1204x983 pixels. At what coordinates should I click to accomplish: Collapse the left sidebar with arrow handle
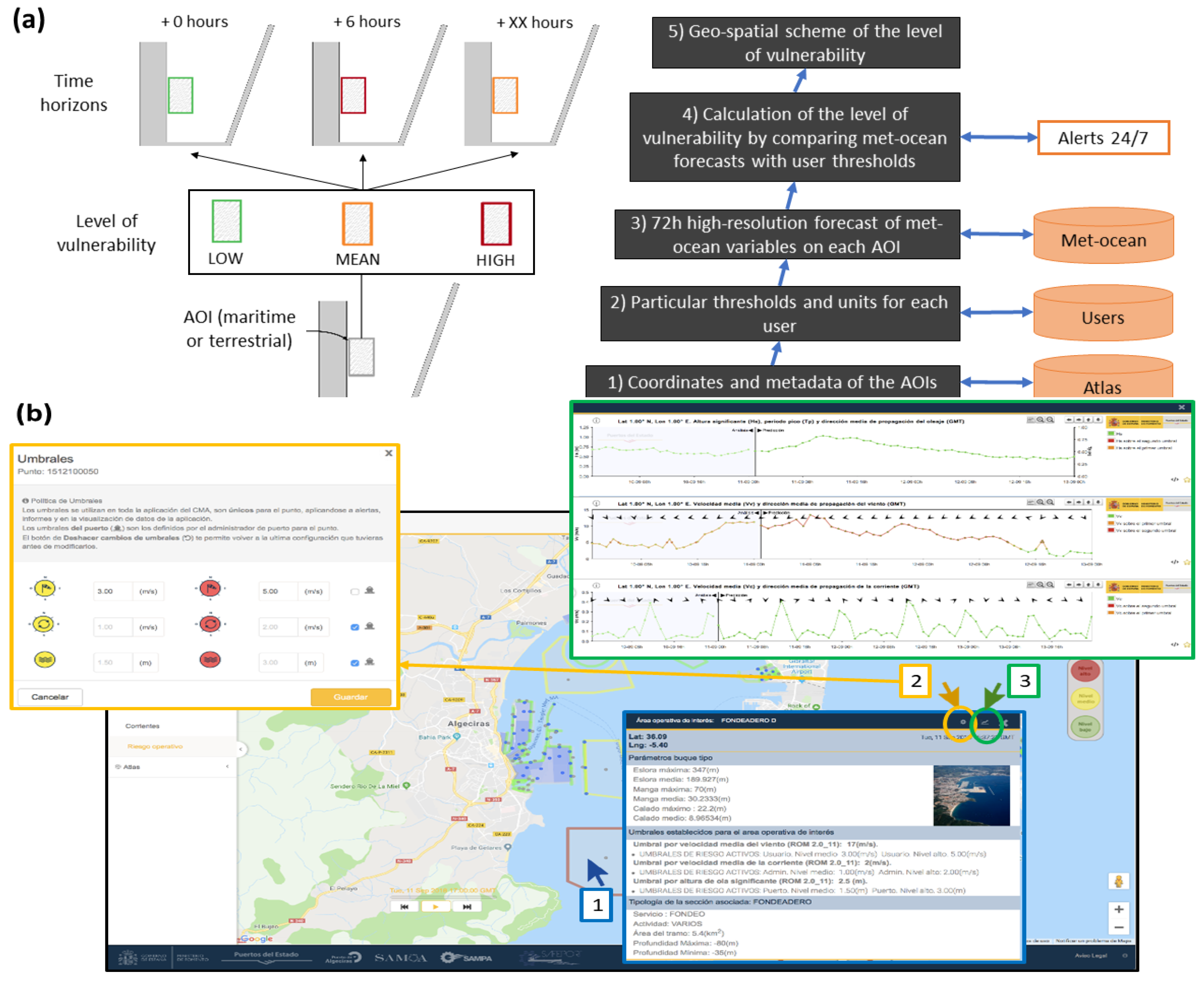241,749
